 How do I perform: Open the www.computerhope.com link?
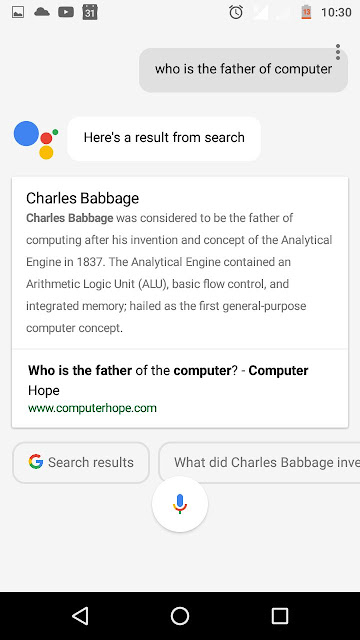click(92, 408)
